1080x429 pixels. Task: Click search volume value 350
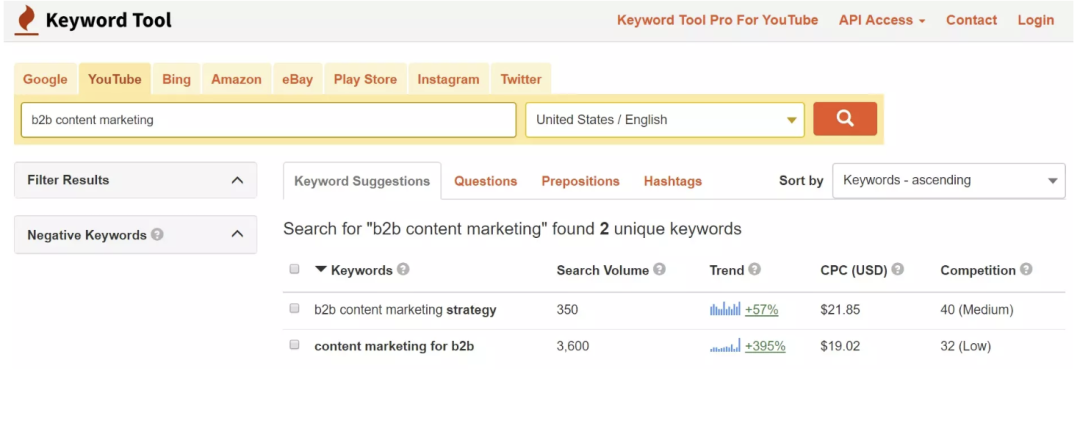coord(568,310)
